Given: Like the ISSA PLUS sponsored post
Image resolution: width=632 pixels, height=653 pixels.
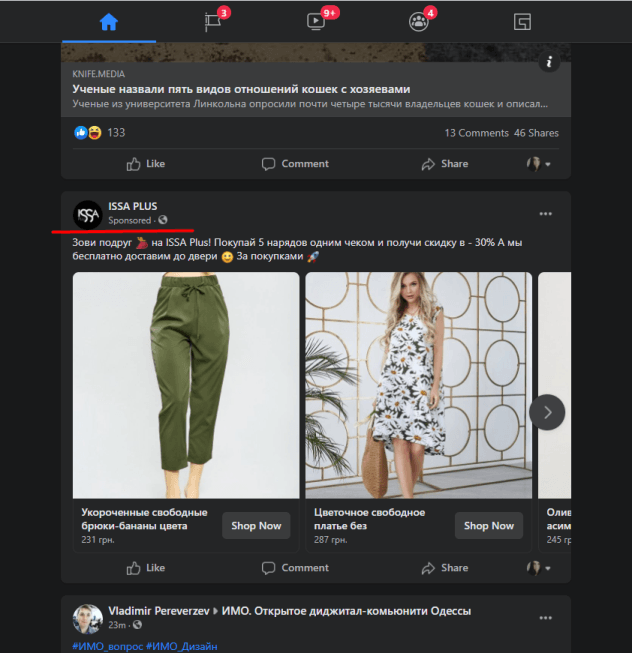Looking at the screenshot, I should (146, 568).
